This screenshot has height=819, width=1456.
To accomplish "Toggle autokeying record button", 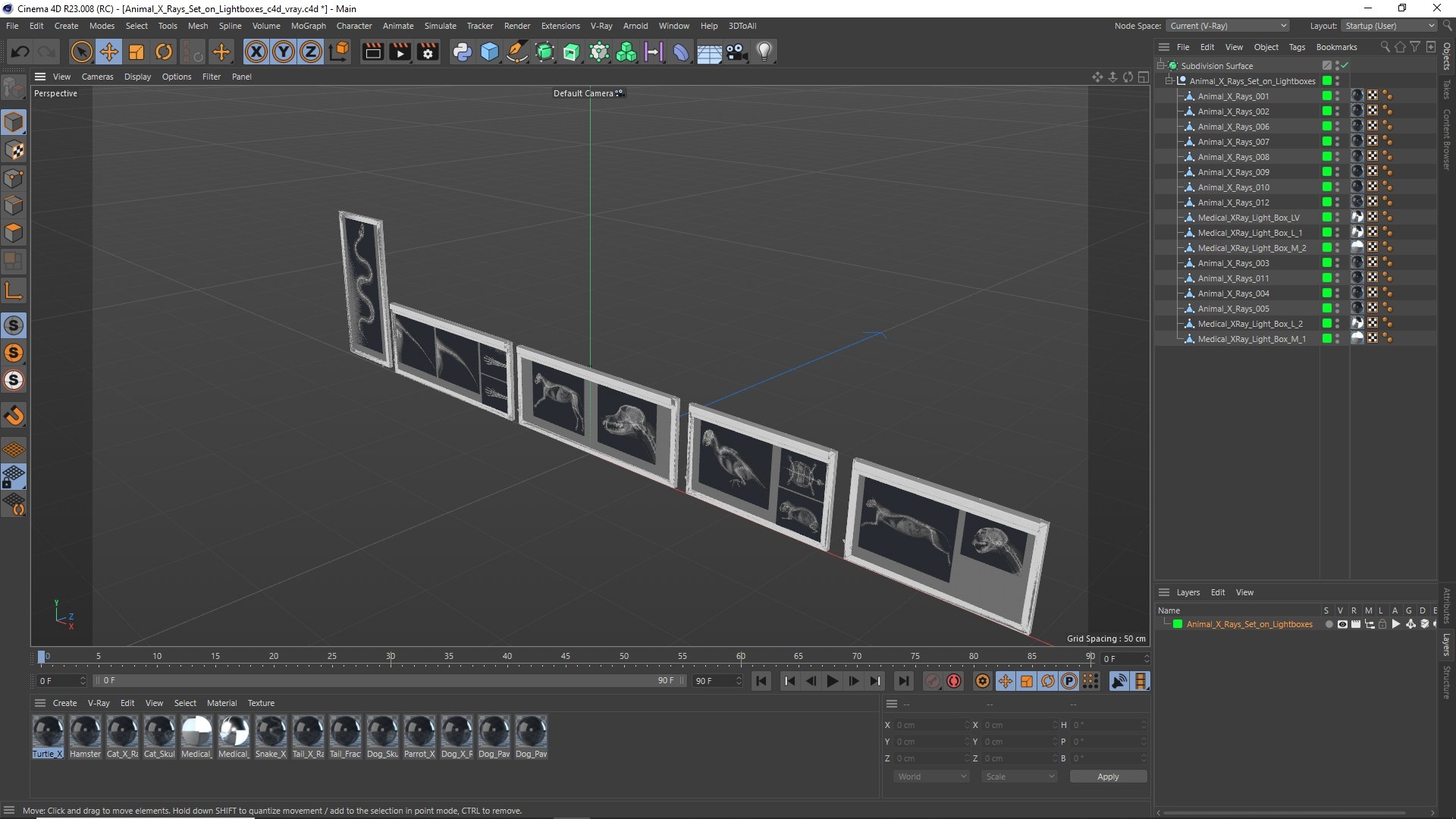I will [954, 681].
